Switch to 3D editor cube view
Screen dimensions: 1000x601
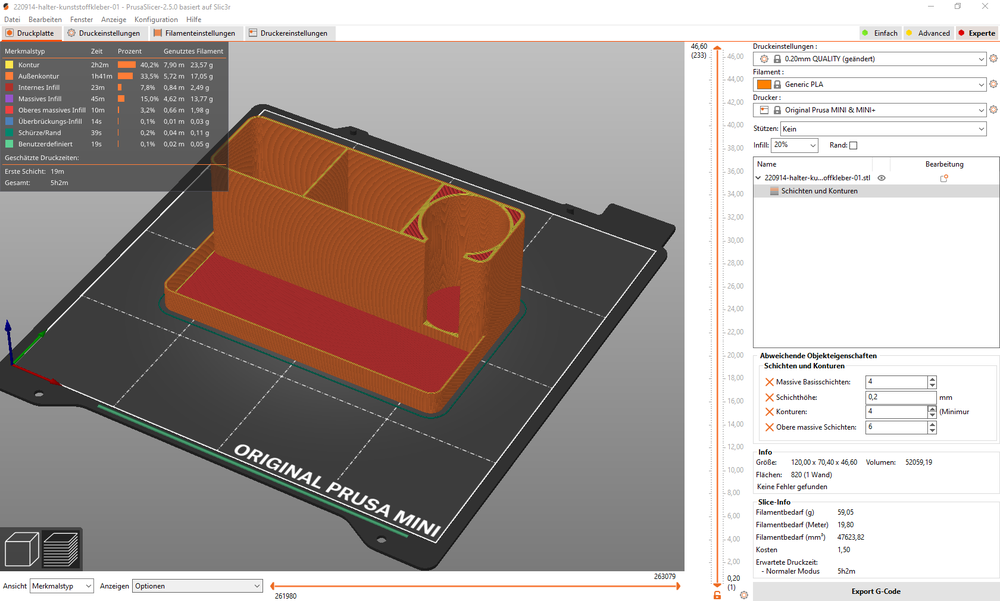coord(21,549)
